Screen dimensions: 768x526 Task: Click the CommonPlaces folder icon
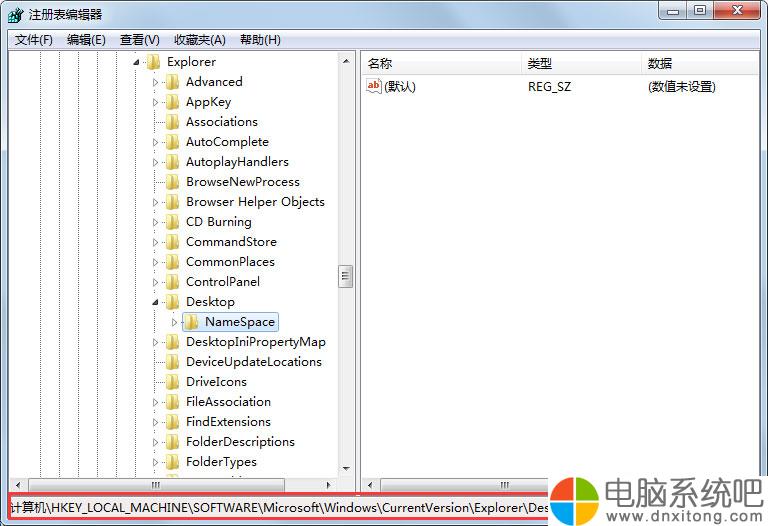pyautogui.click(x=172, y=262)
